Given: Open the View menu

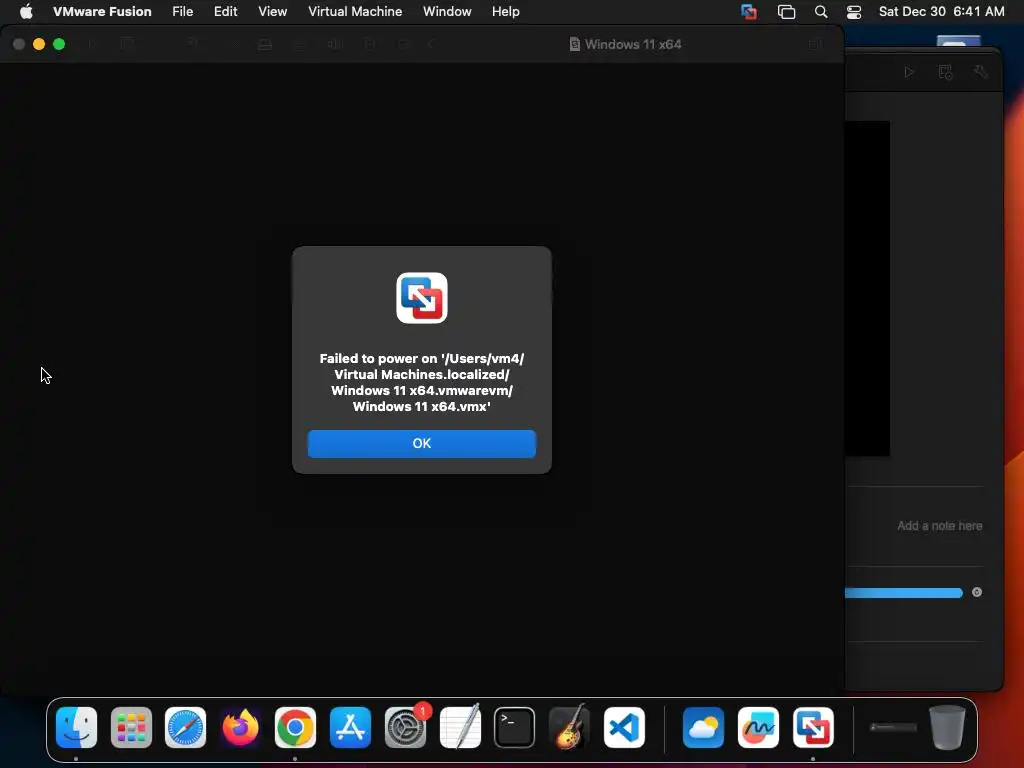Looking at the screenshot, I should [x=272, y=11].
